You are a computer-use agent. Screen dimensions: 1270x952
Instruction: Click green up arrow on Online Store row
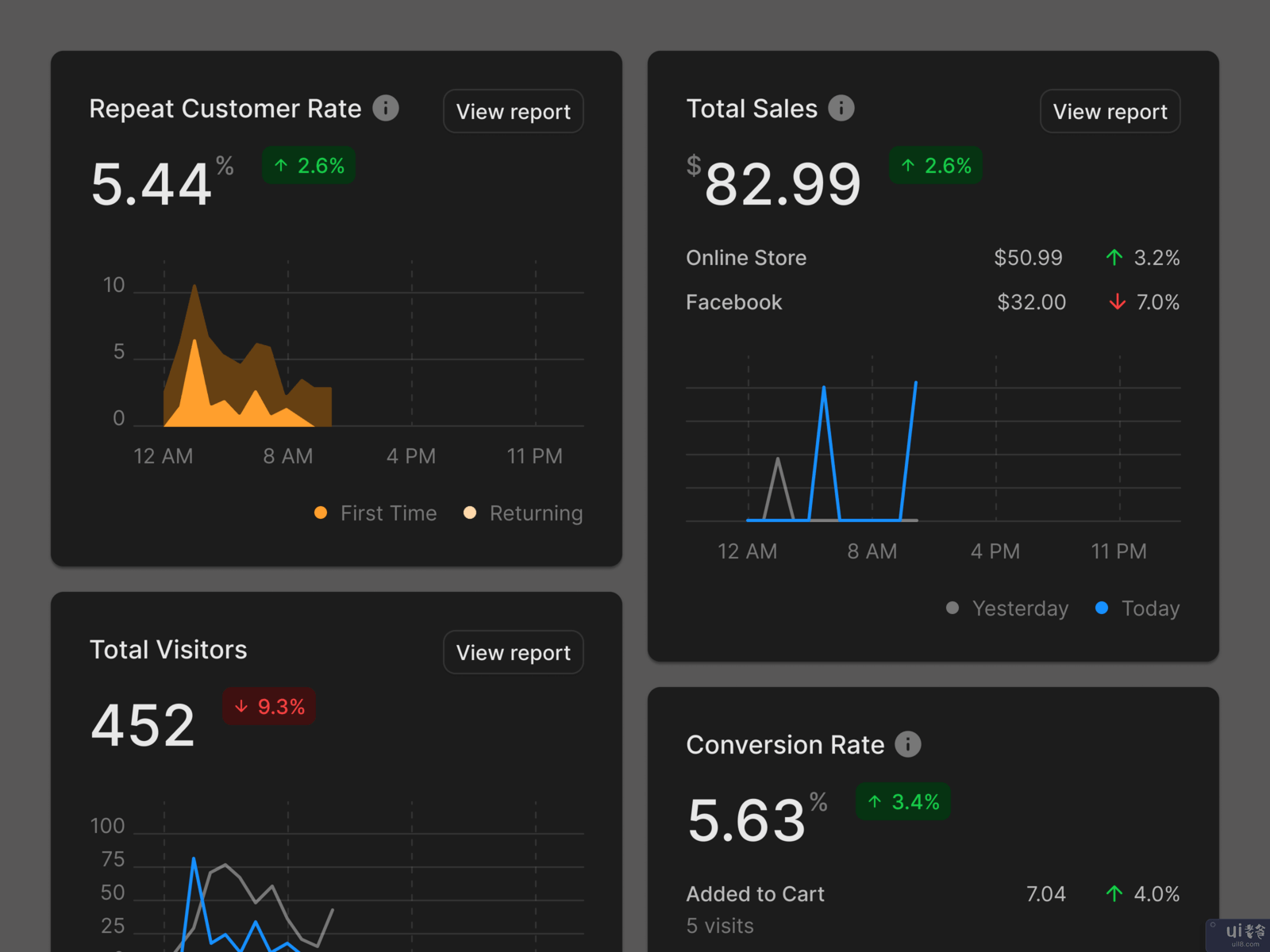pos(1114,258)
